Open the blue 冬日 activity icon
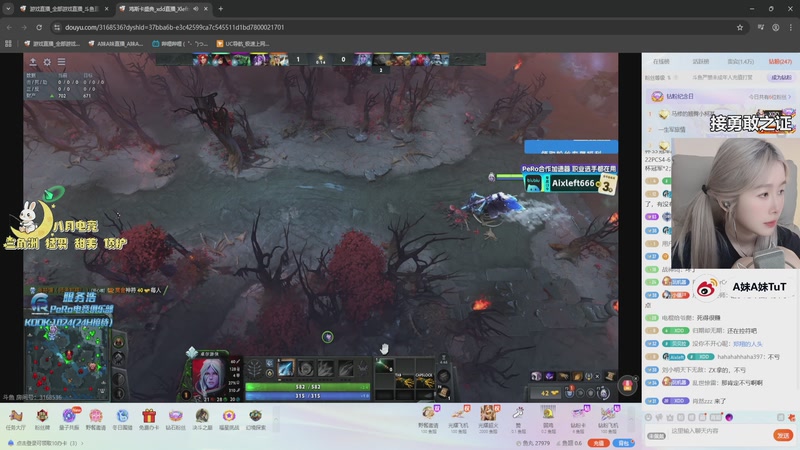The height and width of the screenshot is (450, 800). pos(122,420)
